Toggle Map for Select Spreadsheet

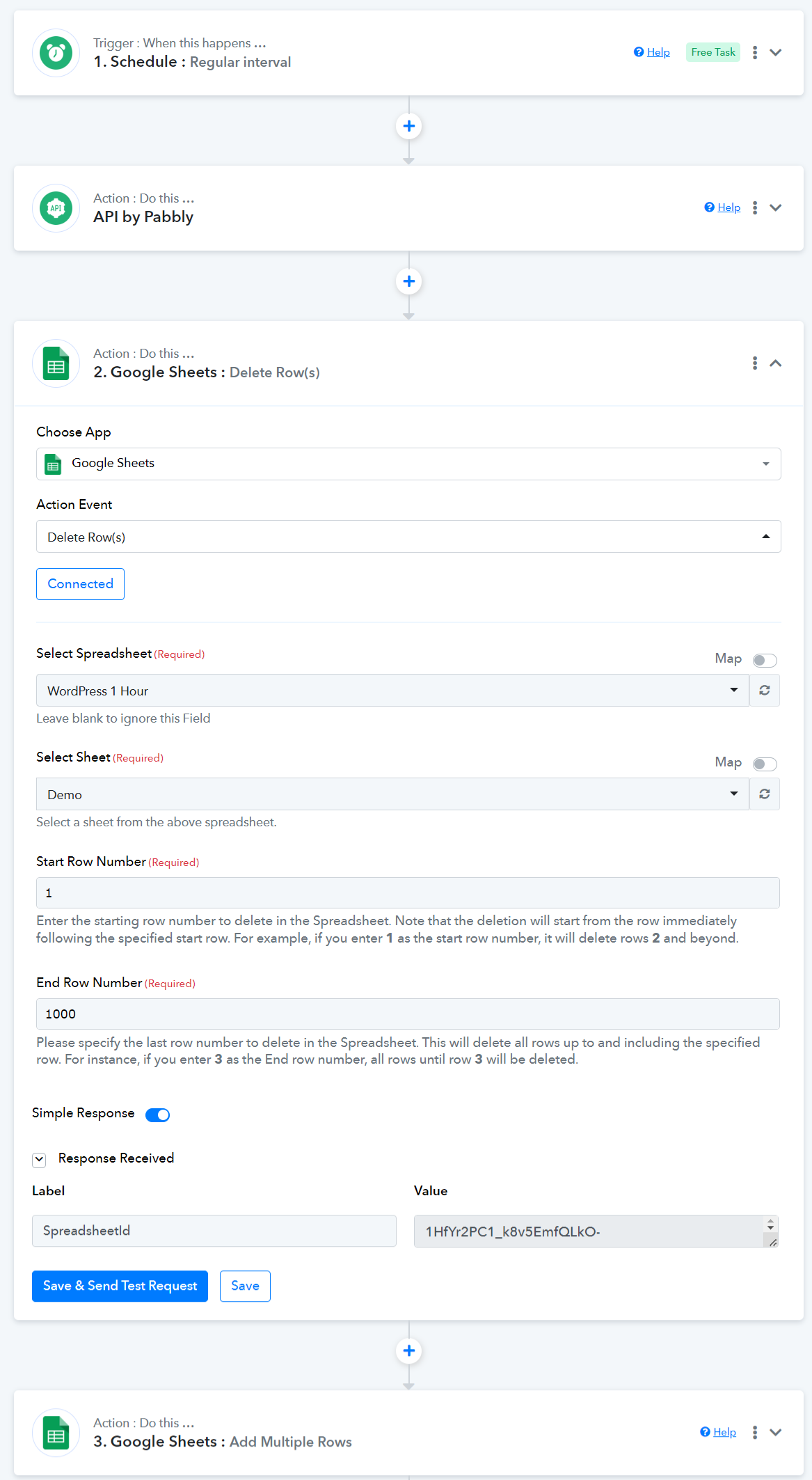(765, 660)
